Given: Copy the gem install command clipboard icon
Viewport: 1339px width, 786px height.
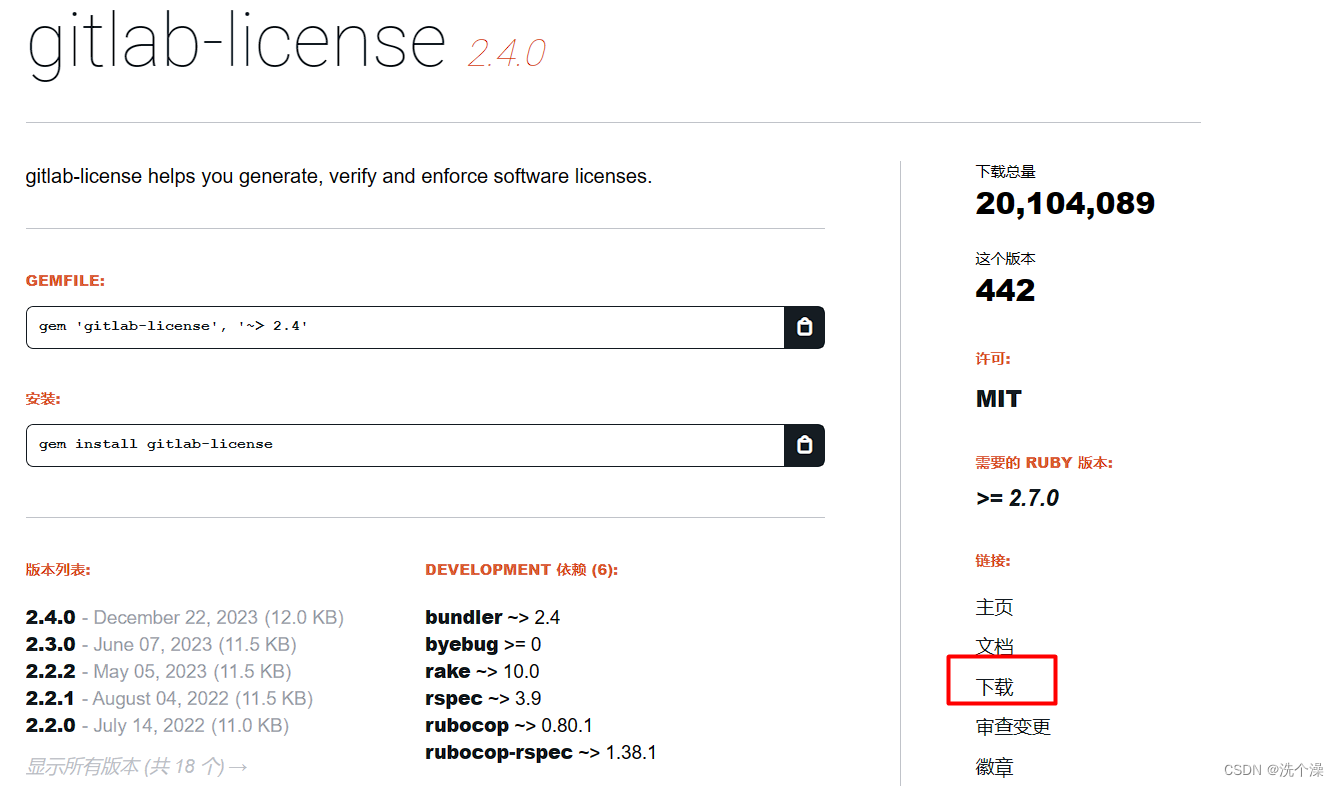Looking at the screenshot, I should (x=804, y=445).
